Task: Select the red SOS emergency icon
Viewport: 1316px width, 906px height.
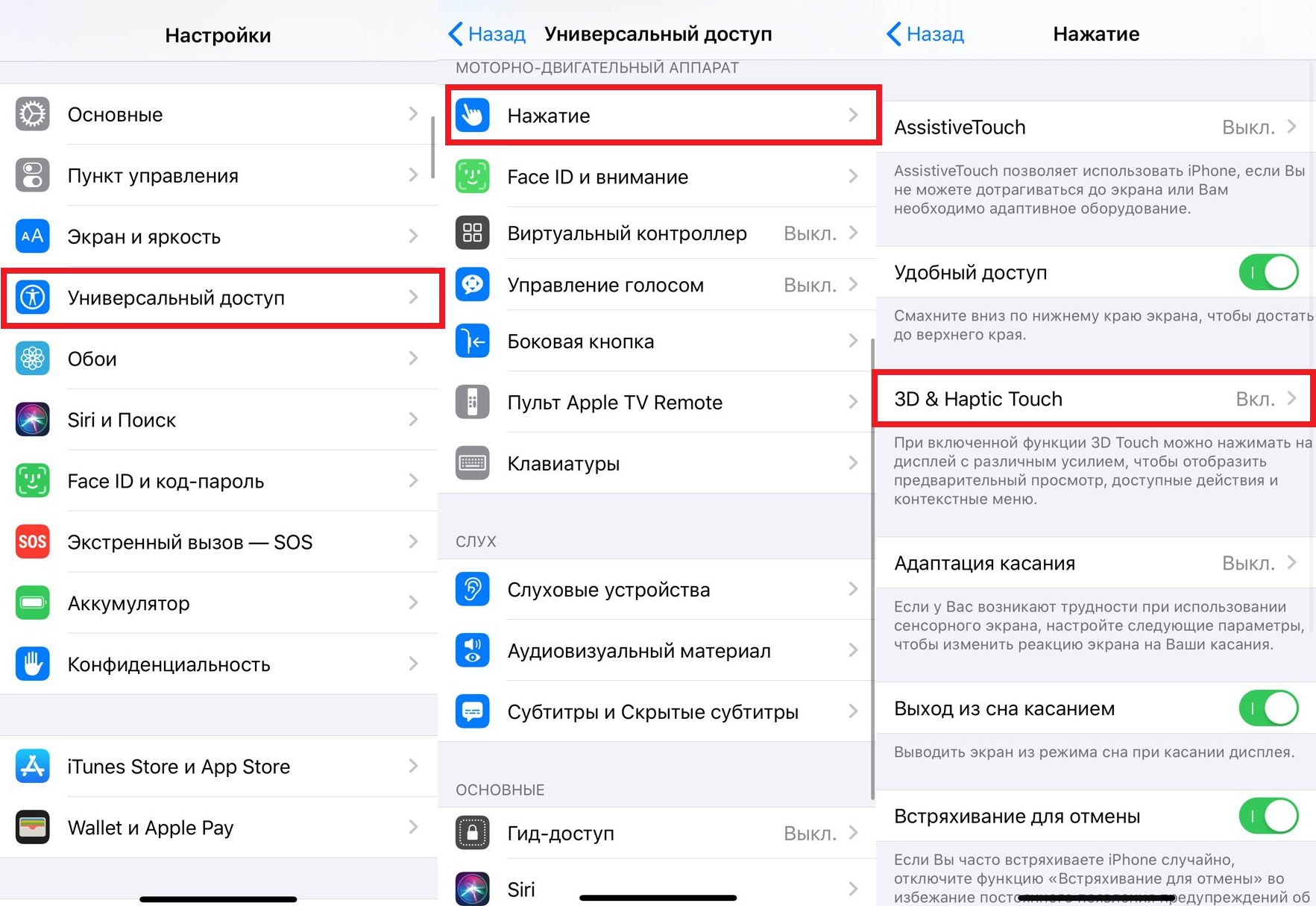Action: 33,542
